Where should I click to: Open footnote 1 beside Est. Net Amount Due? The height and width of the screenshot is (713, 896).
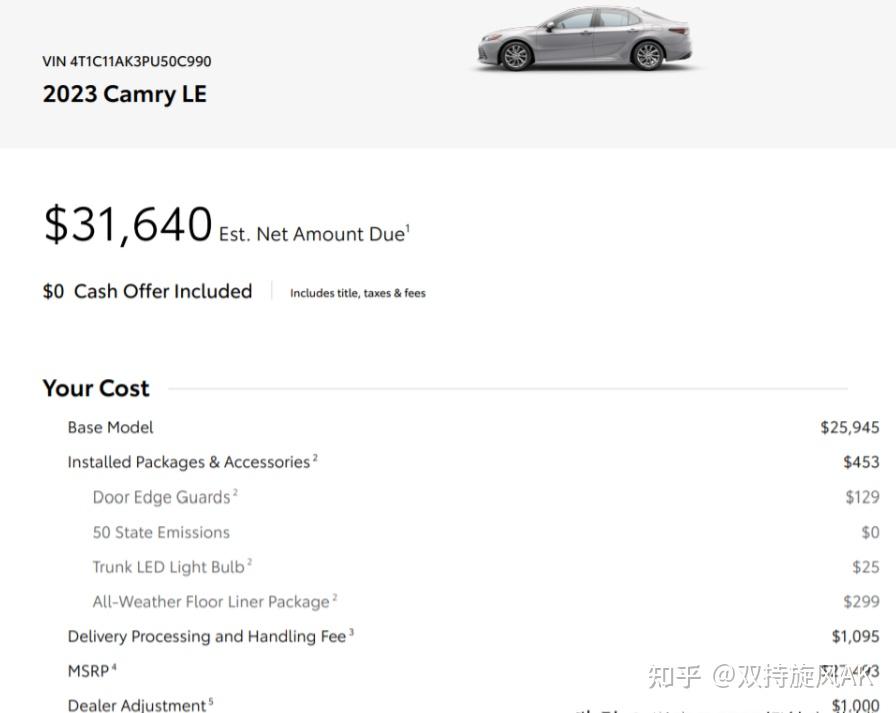coord(408,227)
